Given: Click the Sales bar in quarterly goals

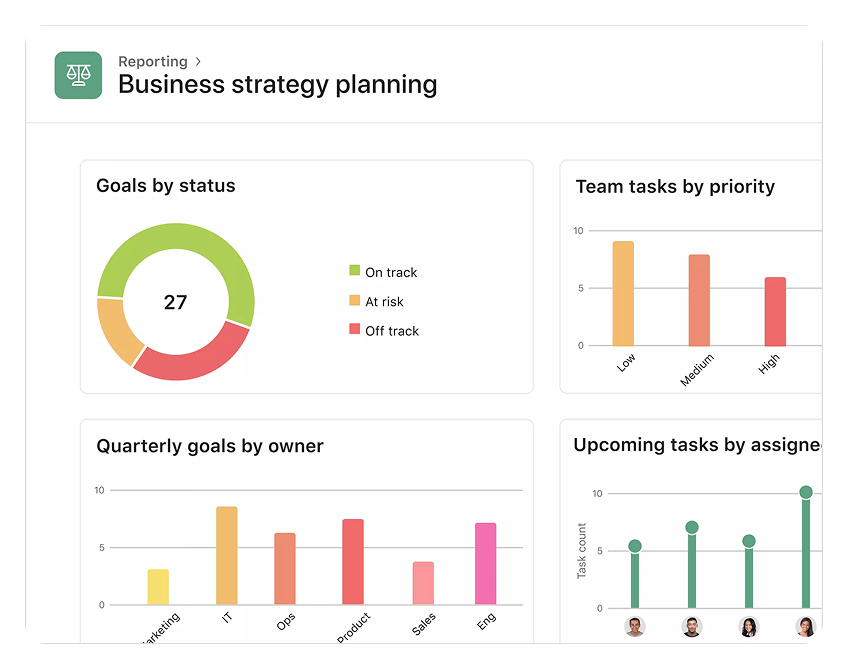Looking at the screenshot, I should click(424, 583).
